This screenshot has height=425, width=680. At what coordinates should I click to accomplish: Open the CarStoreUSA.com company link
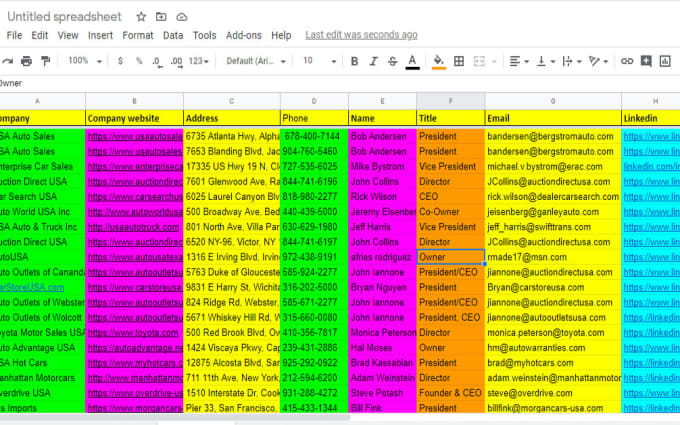click(32, 287)
